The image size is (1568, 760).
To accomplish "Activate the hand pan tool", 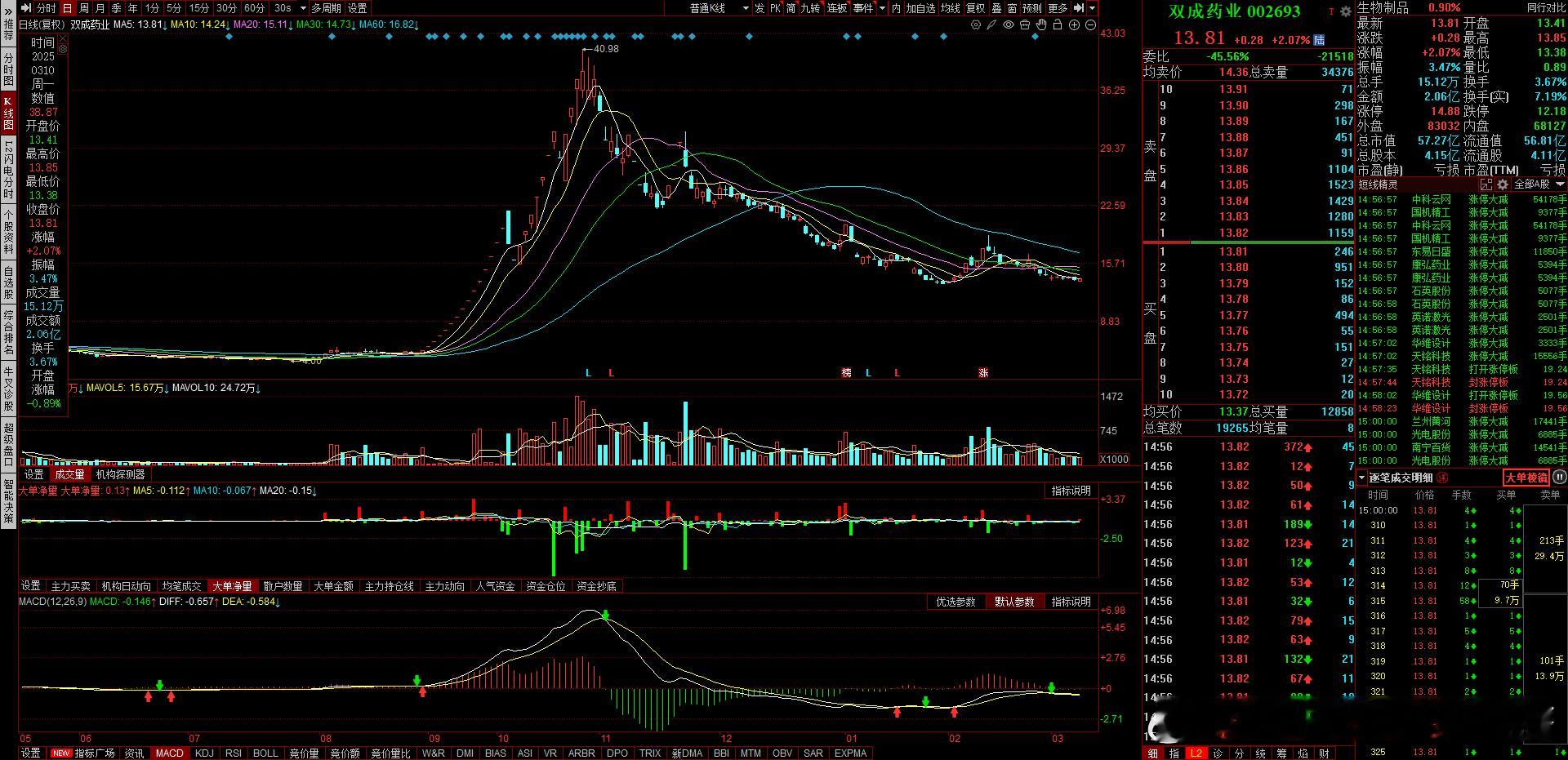I will coord(1041,25).
